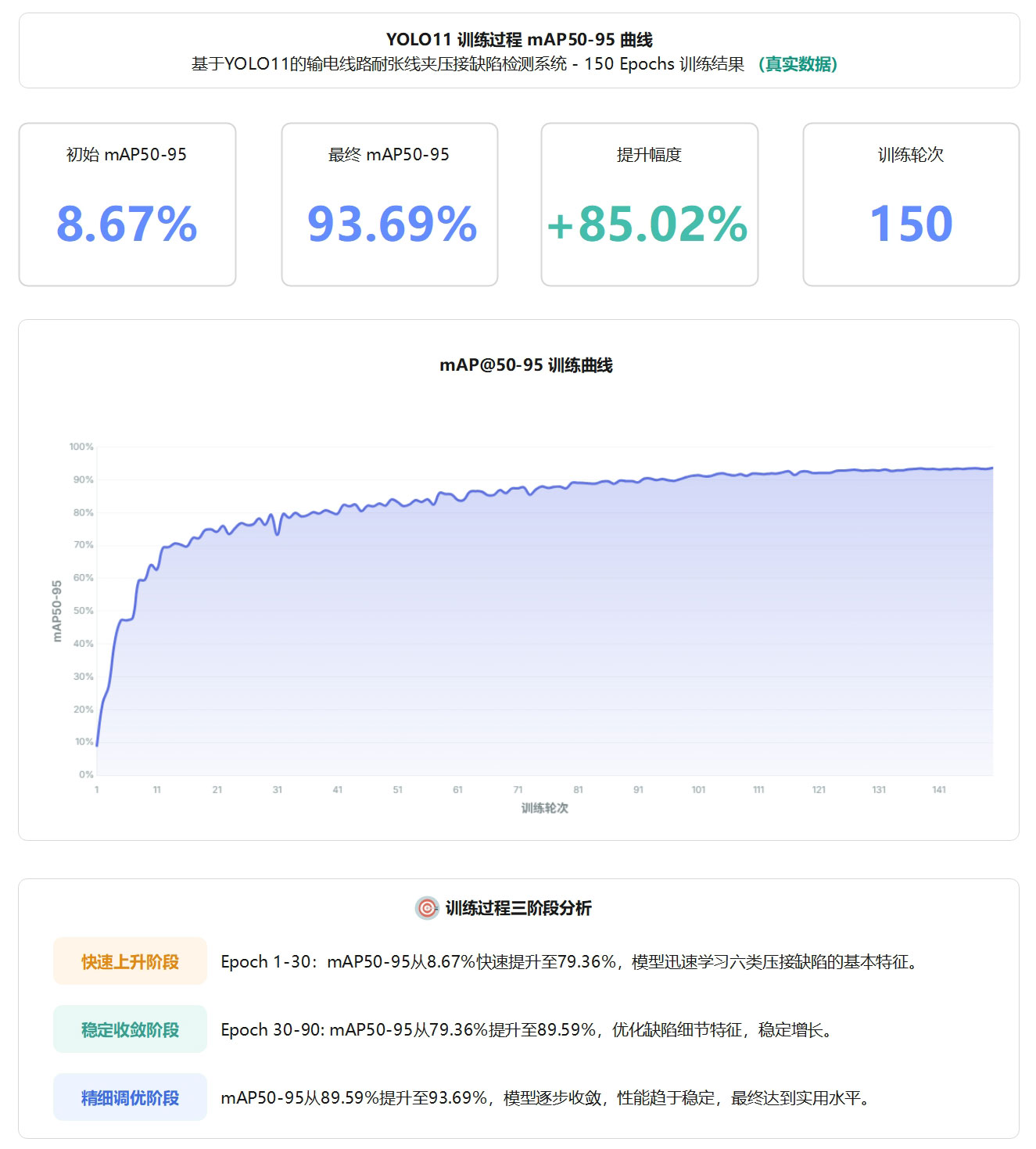Image resolution: width=1036 pixels, height=1149 pixels.
Task: Click epoch 11 tick on x-axis
Action: pos(157,790)
